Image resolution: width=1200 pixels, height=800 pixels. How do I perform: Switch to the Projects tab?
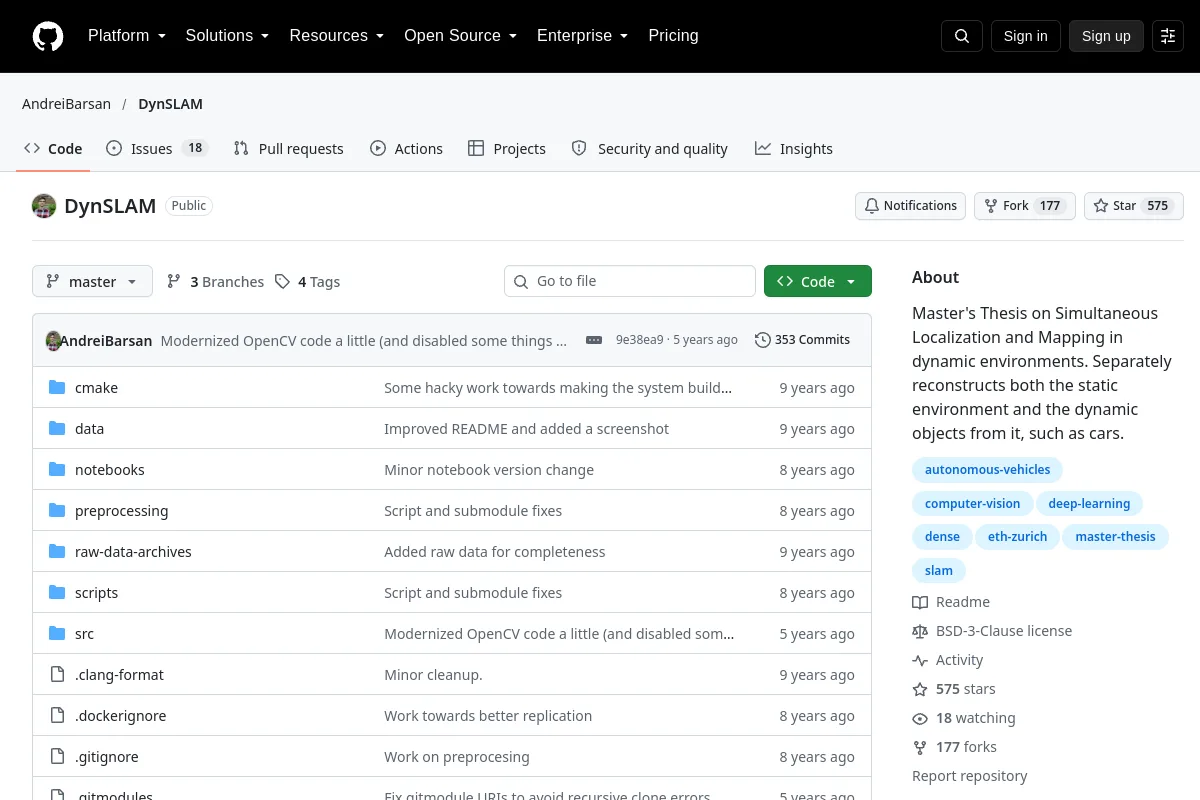[x=507, y=148]
